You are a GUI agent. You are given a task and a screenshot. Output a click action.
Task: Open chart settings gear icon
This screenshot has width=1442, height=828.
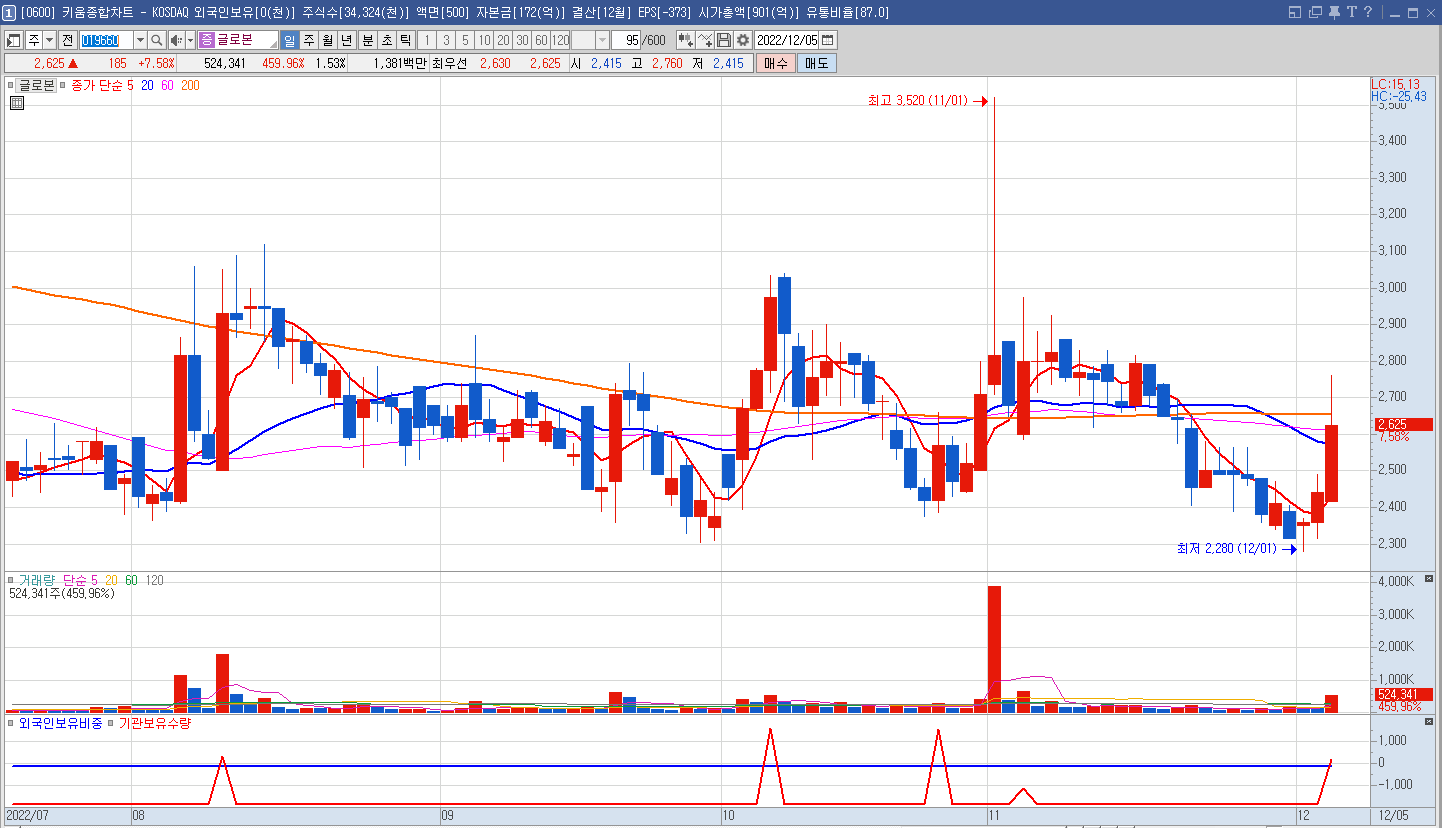coord(743,40)
